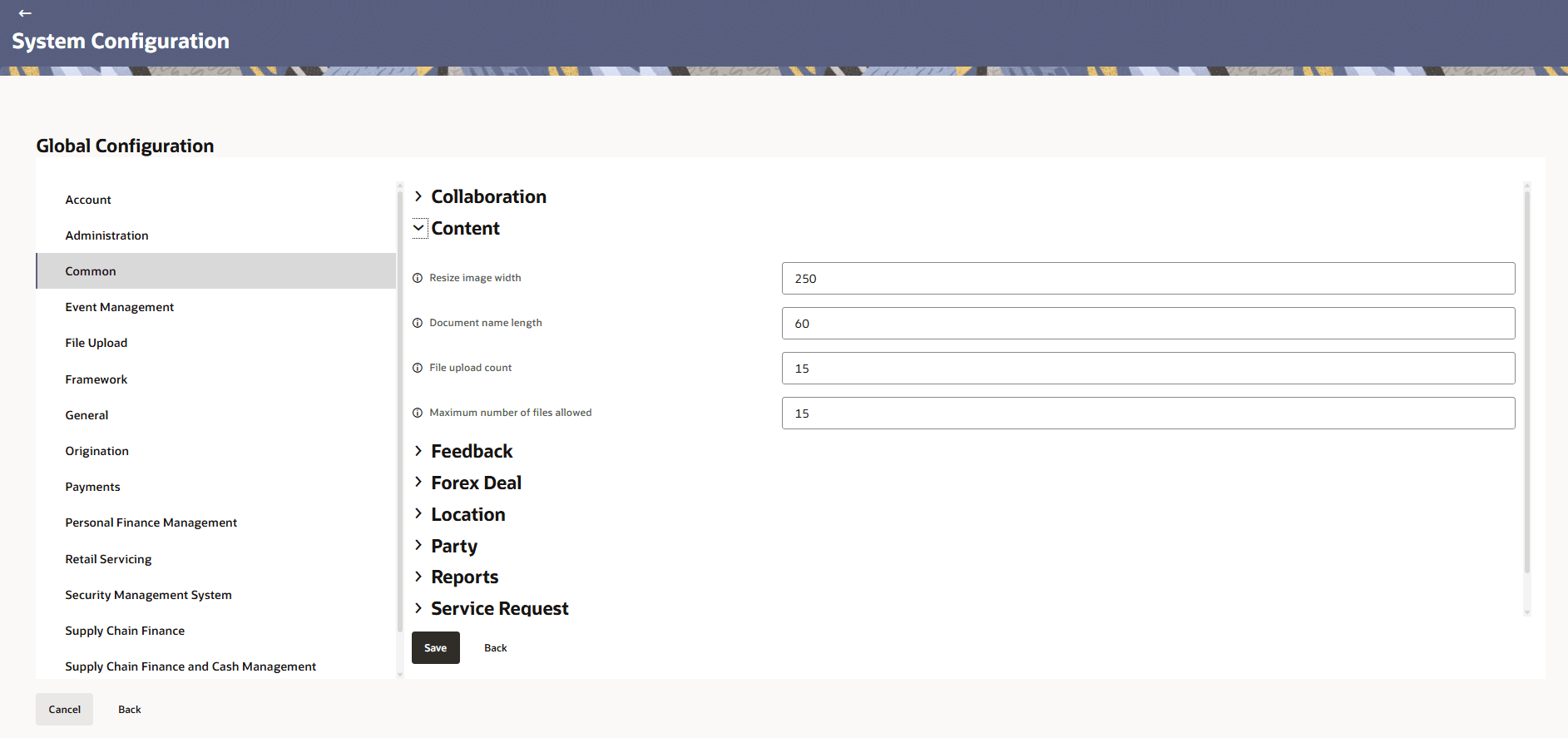Click the content panel vertical scrollbar
Viewport: 1568px width, 738px height.
tap(1526, 383)
